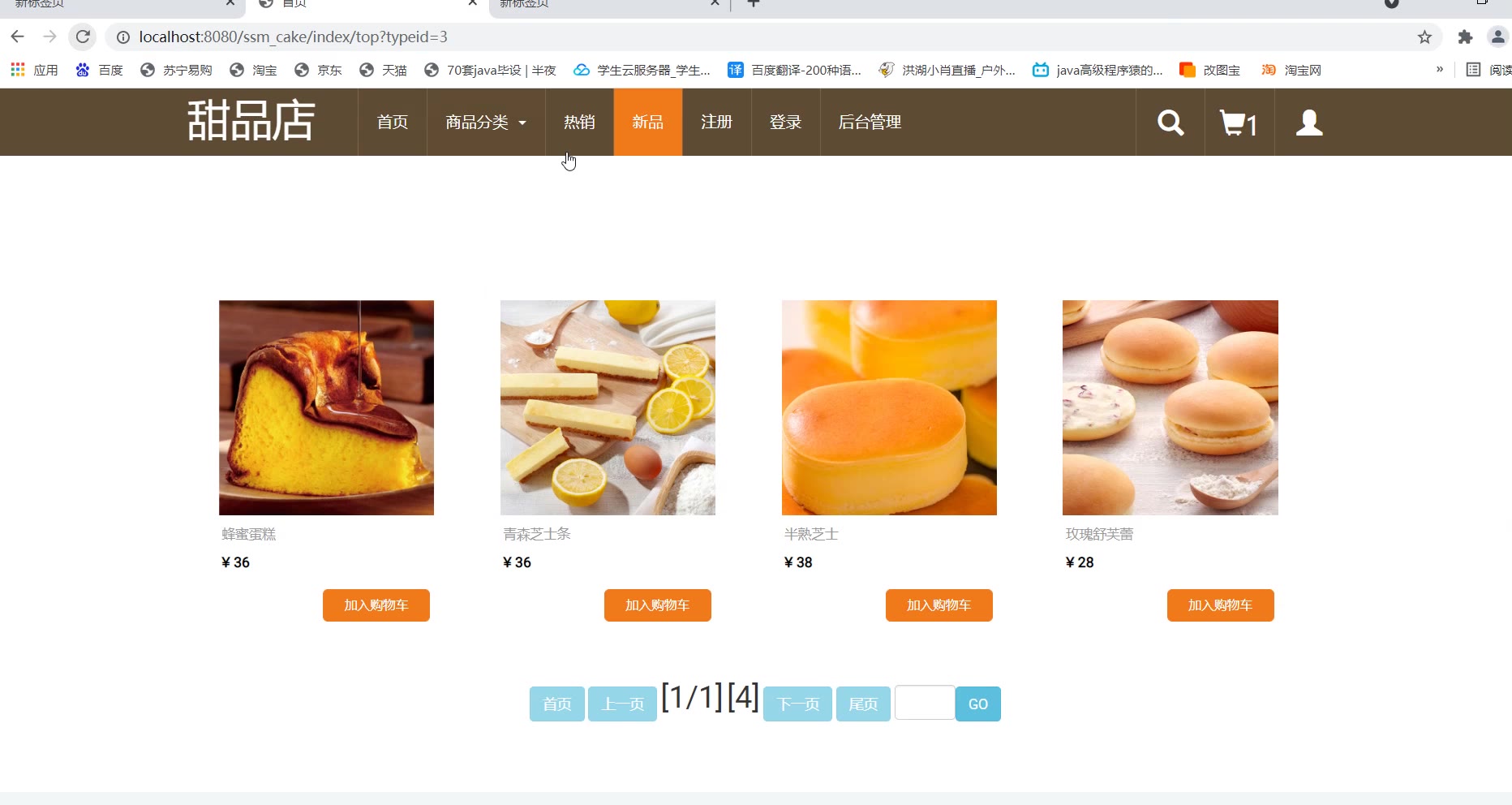Open the 应用 apps grid bookmark

[34, 70]
